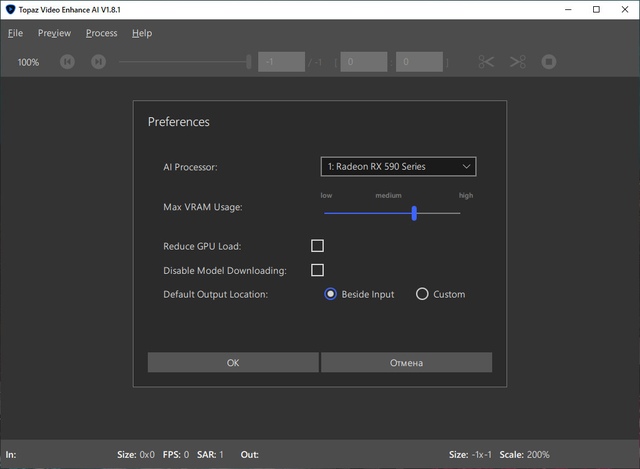Screen dimensions: 640x469
Task: Select the Custom output location option
Action: pos(422,294)
